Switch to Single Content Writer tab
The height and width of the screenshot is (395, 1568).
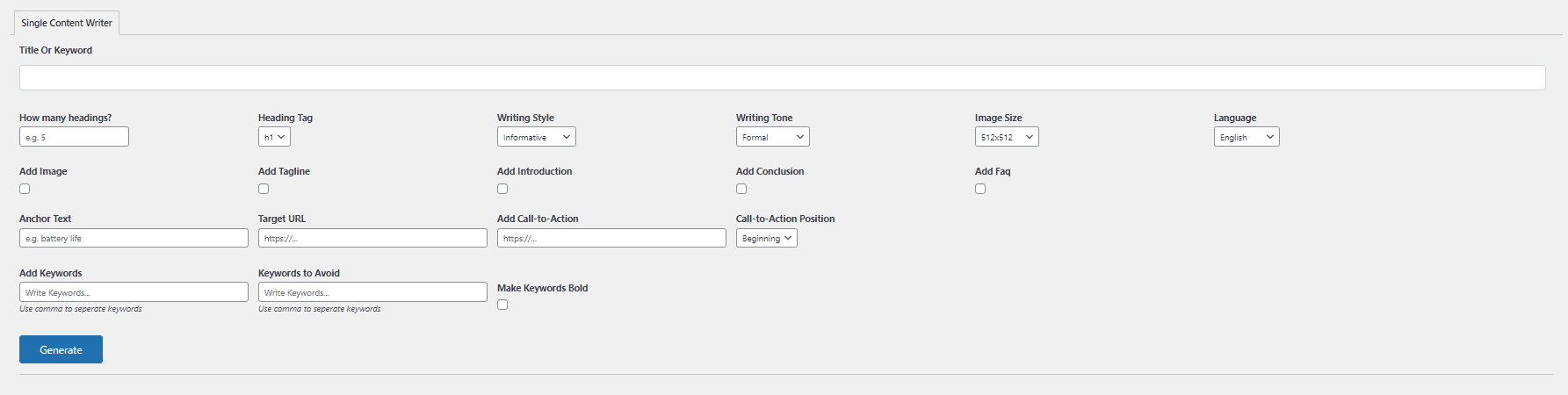67,23
